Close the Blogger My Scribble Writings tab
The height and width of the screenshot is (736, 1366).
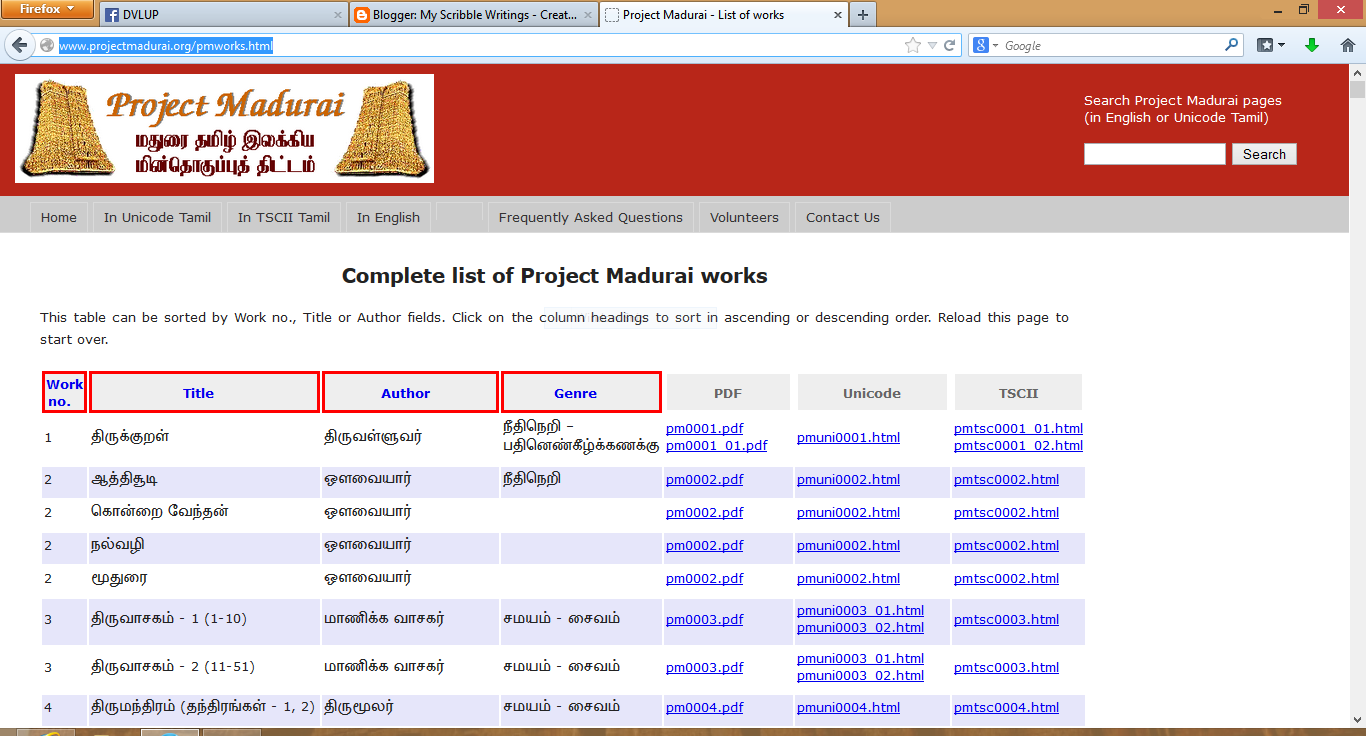[586, 15]
